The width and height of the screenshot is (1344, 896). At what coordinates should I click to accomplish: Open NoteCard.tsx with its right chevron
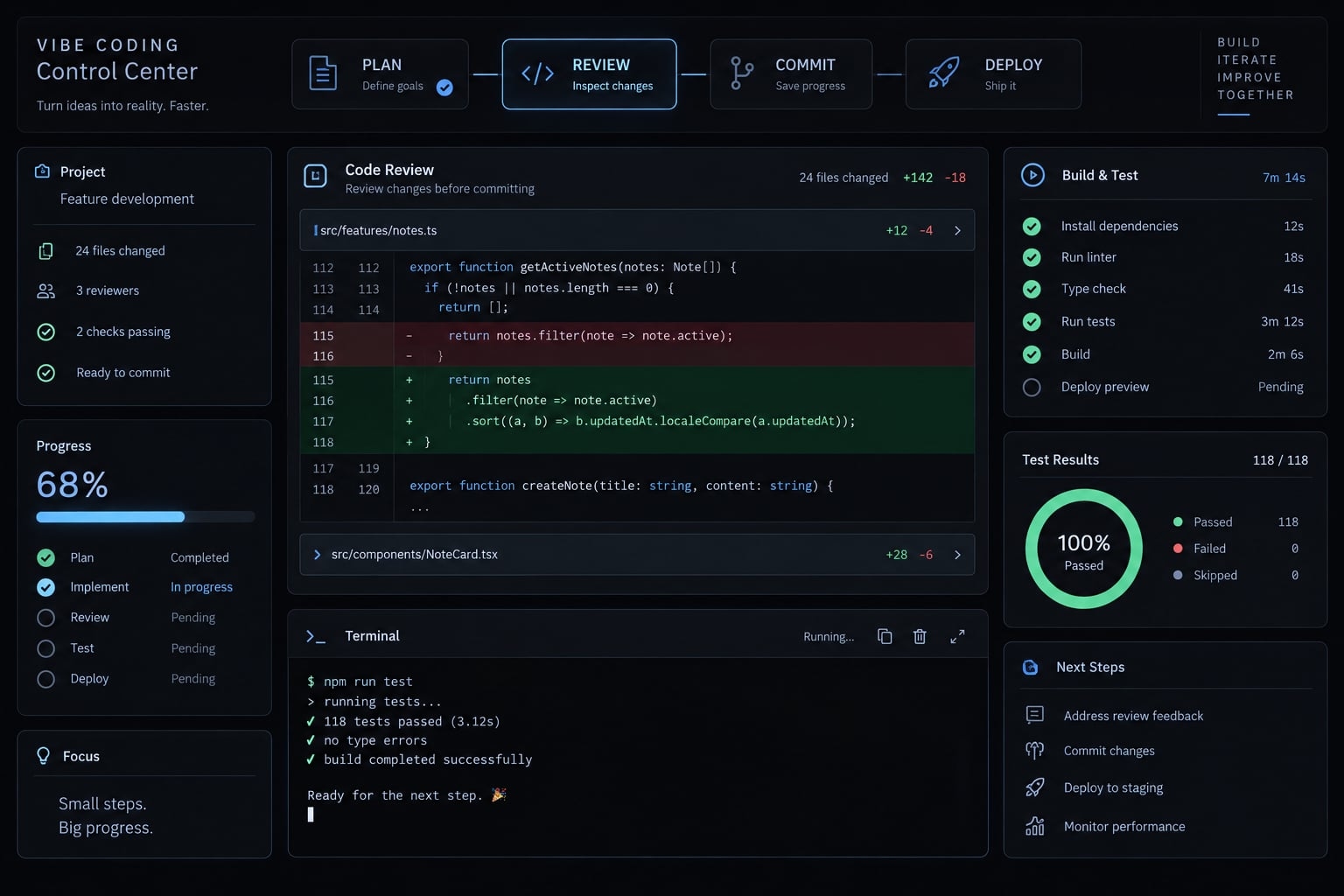click(x=957, y=555)
